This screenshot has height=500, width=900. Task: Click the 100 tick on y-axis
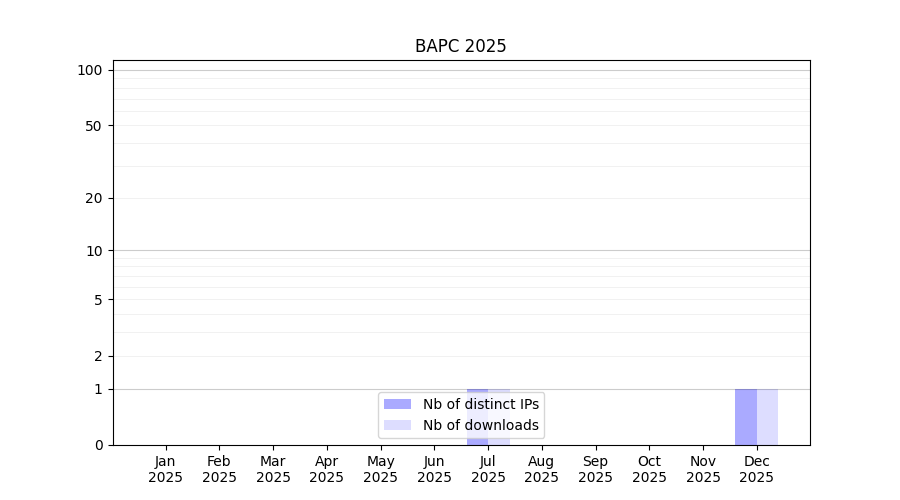pos(90,71)
